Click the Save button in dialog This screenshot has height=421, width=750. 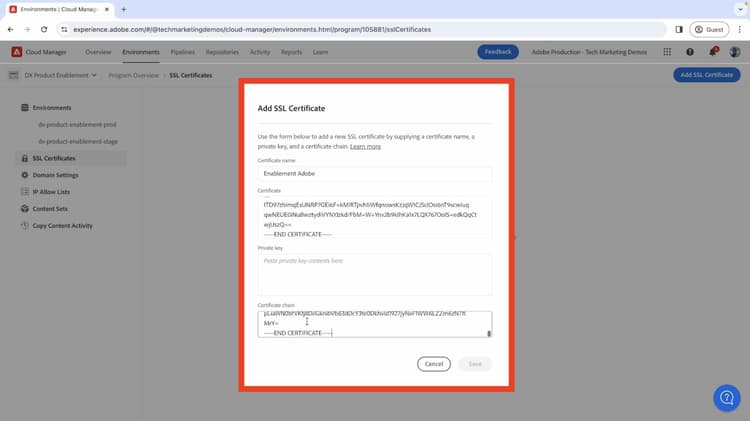[x=474, y=364]
